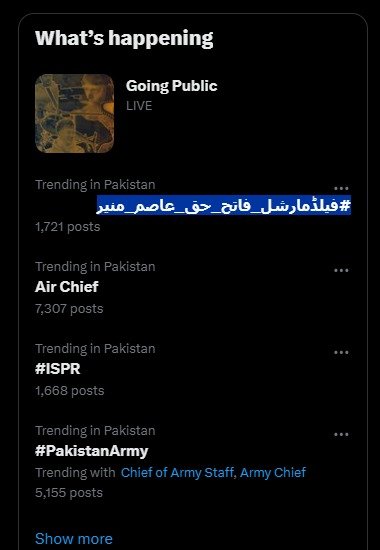380x550 pixels.
Task: Click the Chief of Army Staff link
Action: [x=177, y=472]
